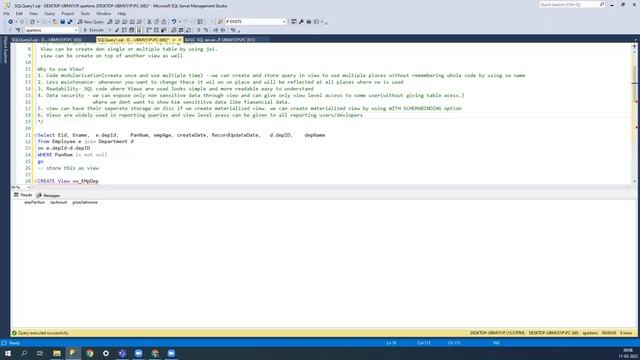Click Display Estimated Execution Plan icon
640x360 pixels.
[124, 30]
